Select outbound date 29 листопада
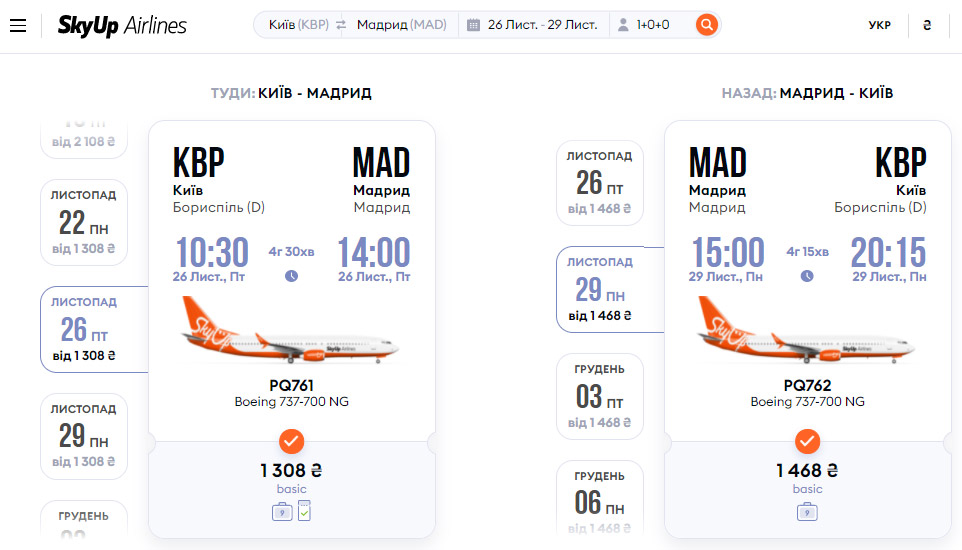The height and width of the screenshot is (550, 962). click(83, 436)
